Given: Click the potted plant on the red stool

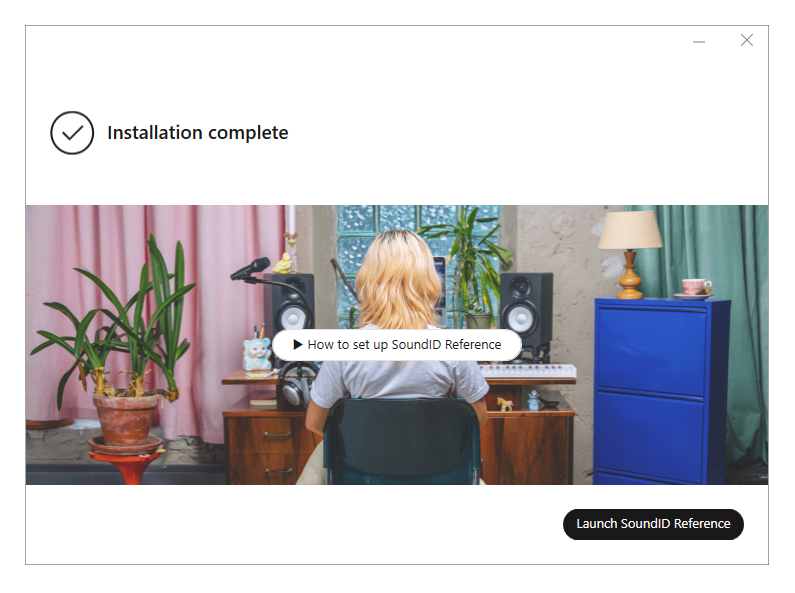Looking at the screenshot, I should 119,350.
